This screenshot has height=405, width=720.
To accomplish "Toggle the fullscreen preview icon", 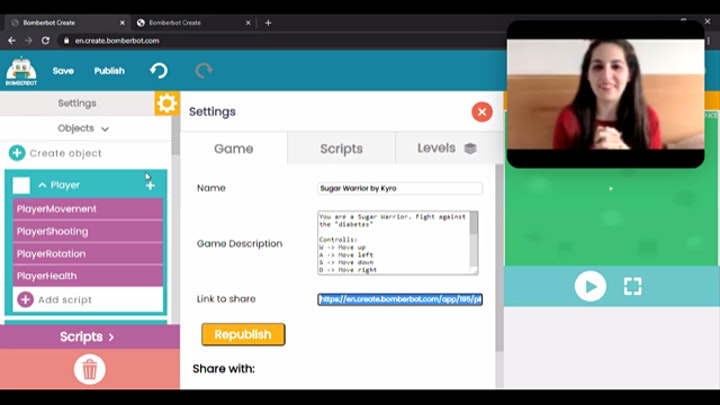I will 632,286.
